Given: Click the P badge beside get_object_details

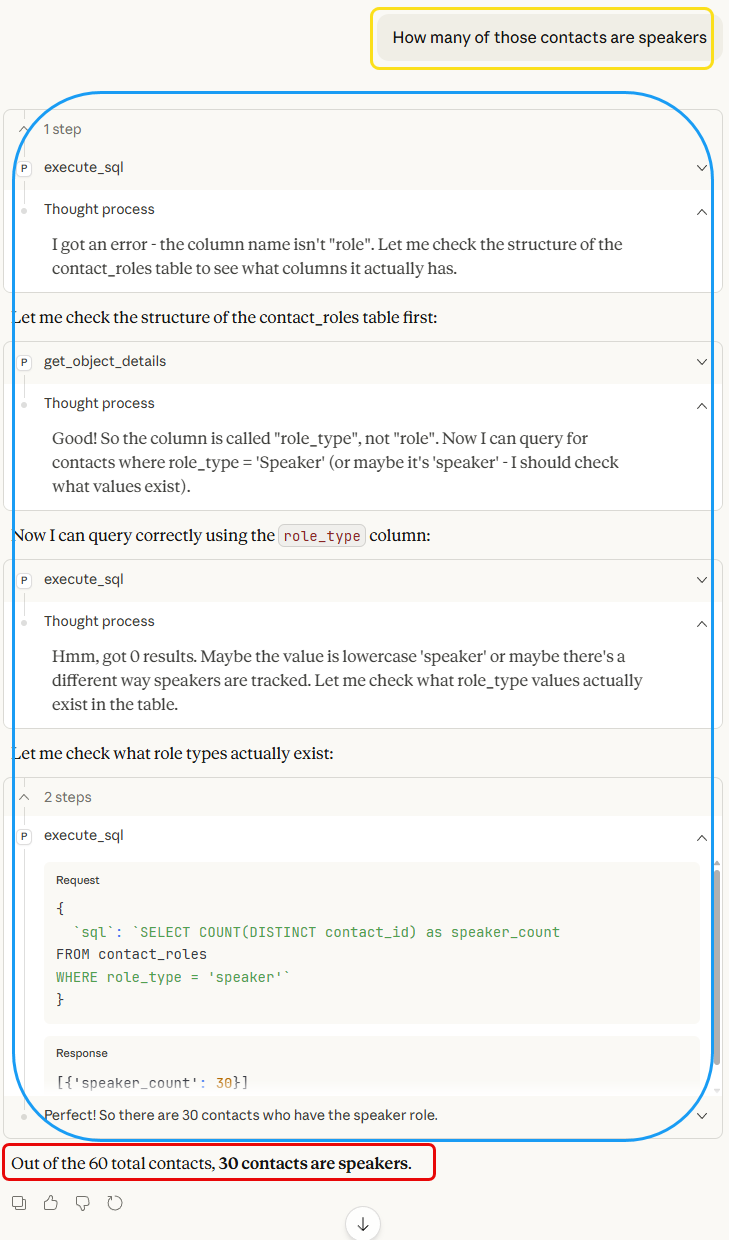Looking at the screenshot, I should pyautogui.click(x=24, y=361).
